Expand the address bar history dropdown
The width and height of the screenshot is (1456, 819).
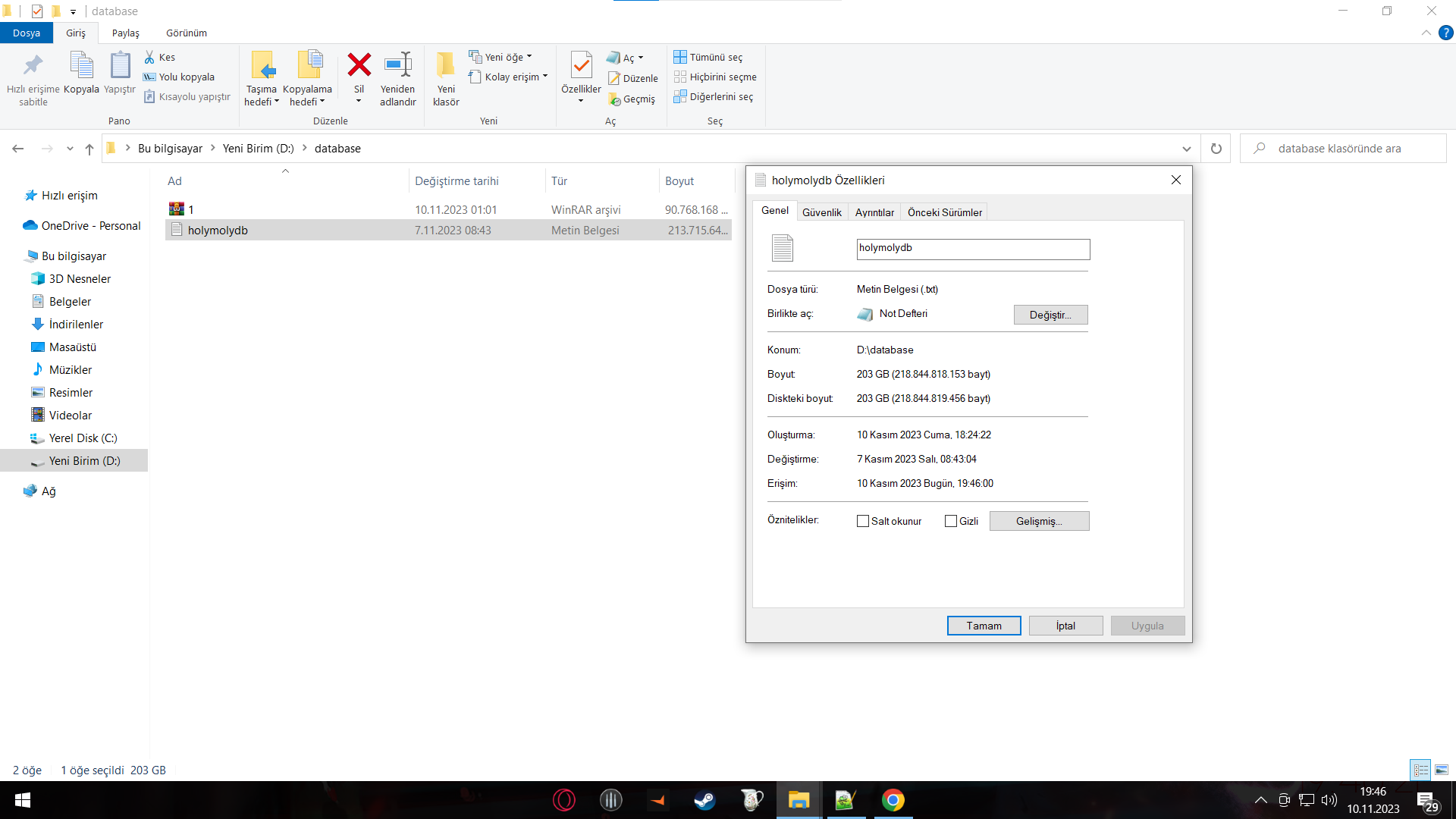[x=1186, y=149]
